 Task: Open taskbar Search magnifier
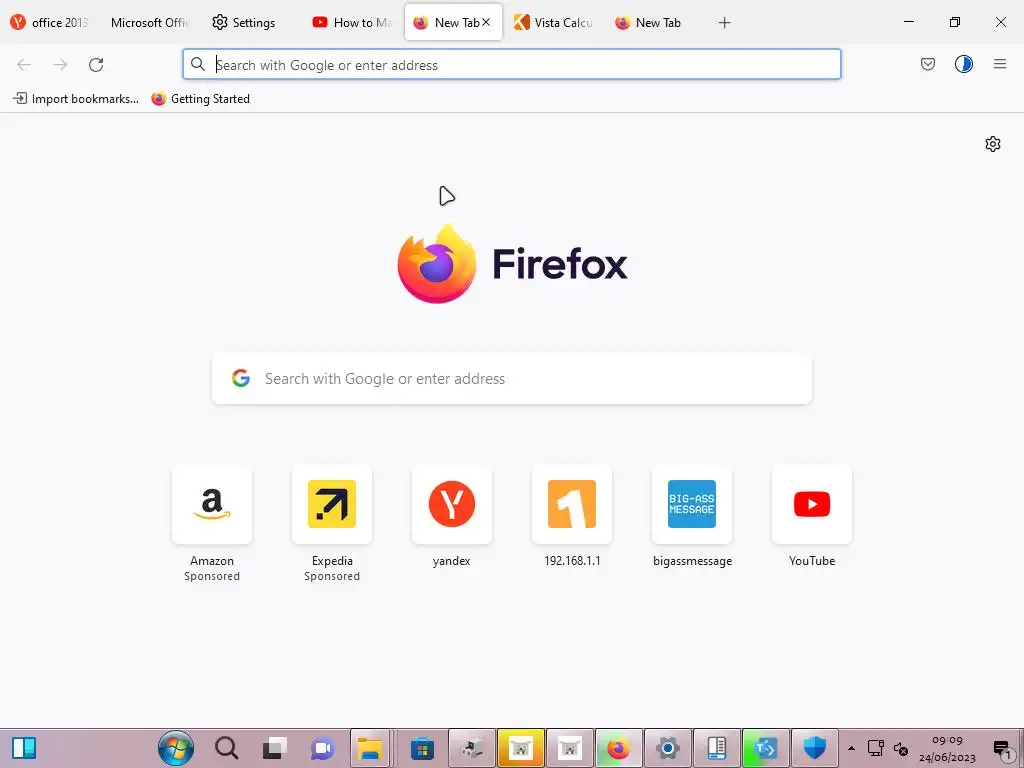[226, 748]
